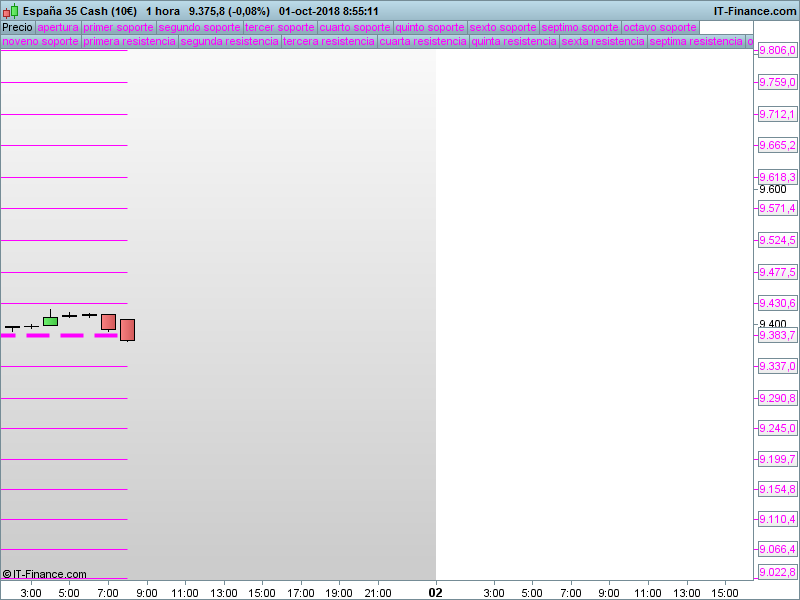Select the quinta resistencia indicator label
Viewport: 800px width, 600px height.
click(x=514, y=41)
